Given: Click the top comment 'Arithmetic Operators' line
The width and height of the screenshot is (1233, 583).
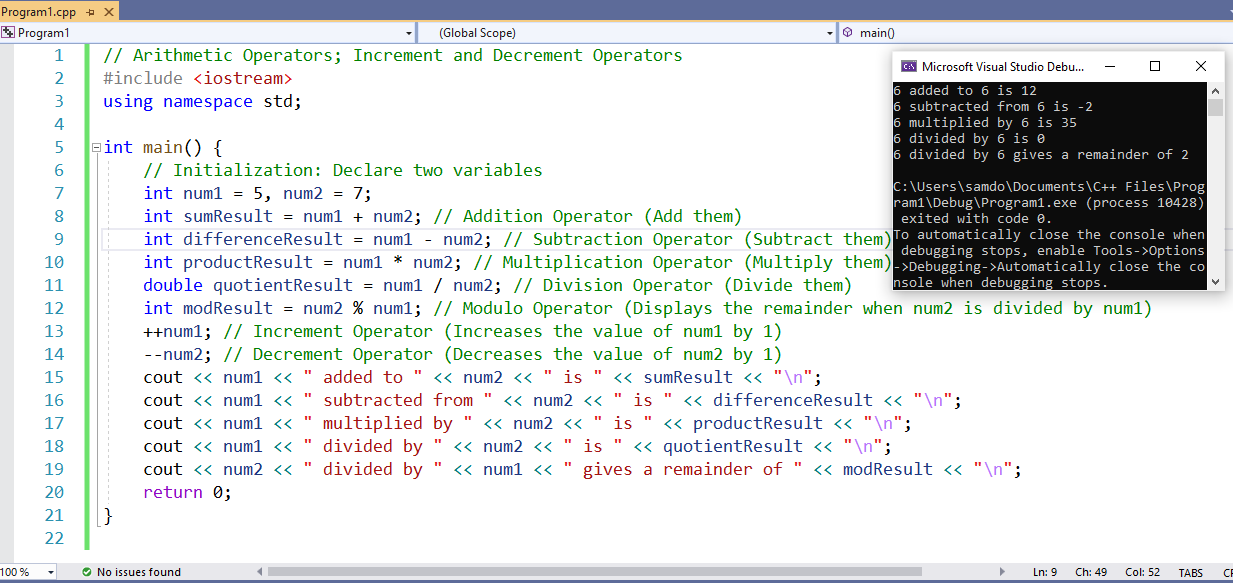Looking at the screenshot, I should [393, 55].
